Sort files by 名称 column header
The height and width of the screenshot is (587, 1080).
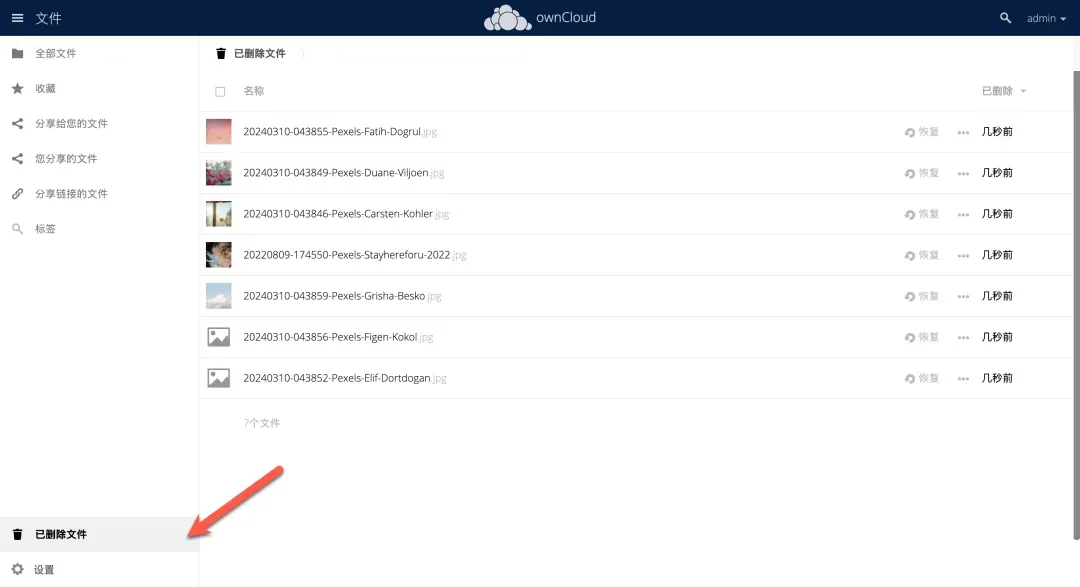(x=254, y=91)
